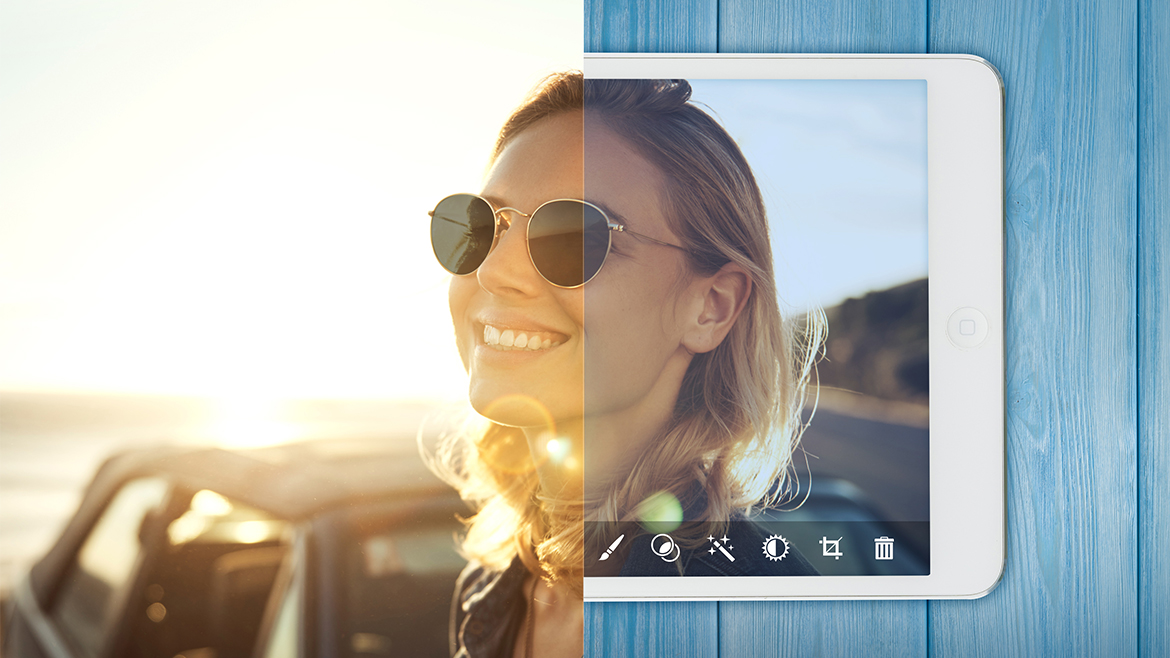
Task: Open brightness and contrast adjustment
Action: tap(775, 547)
